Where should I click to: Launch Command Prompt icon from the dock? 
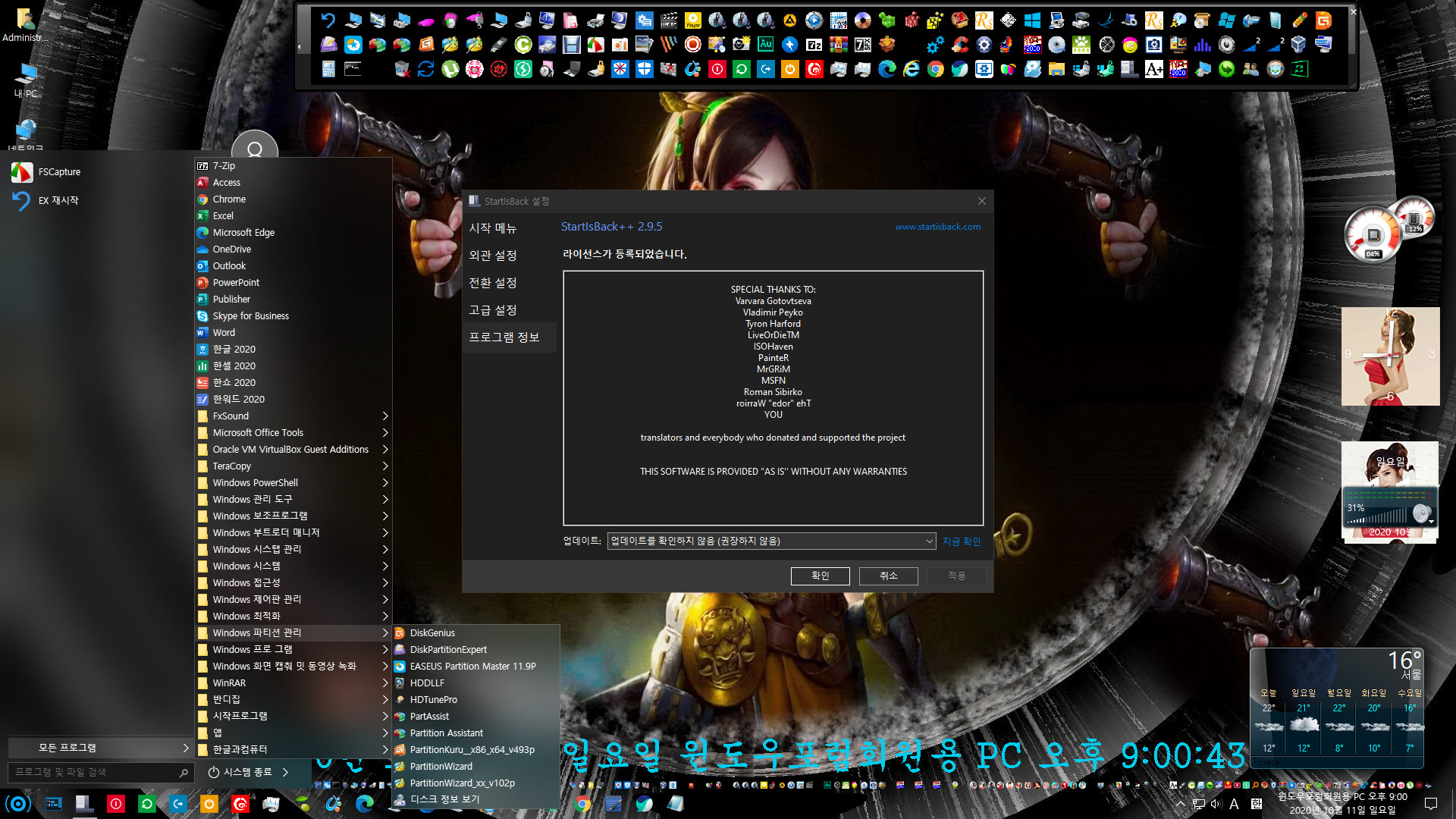(353, 69)
